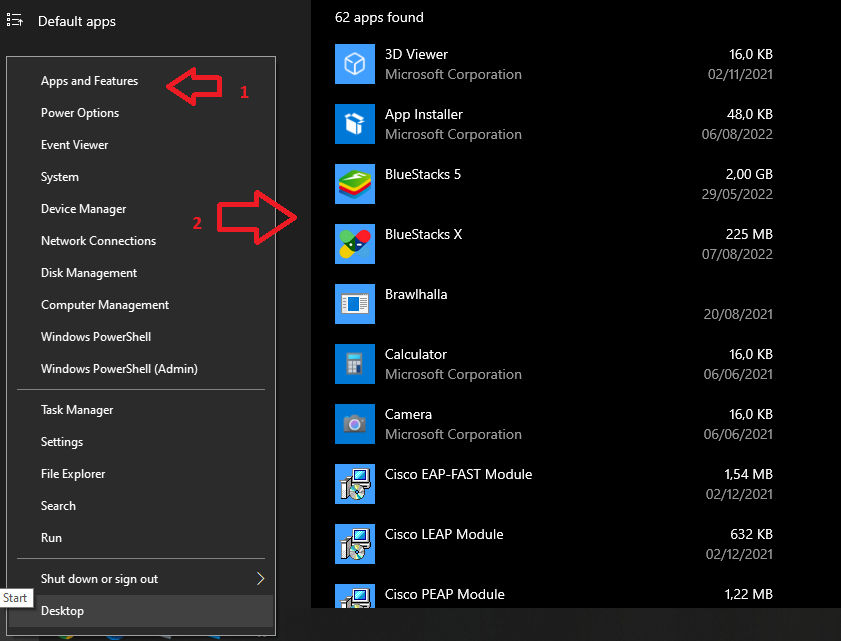Viewport: 841px width, 641px height.
Task: Click the Calculator app icon
Action: (x=355, y=364)
